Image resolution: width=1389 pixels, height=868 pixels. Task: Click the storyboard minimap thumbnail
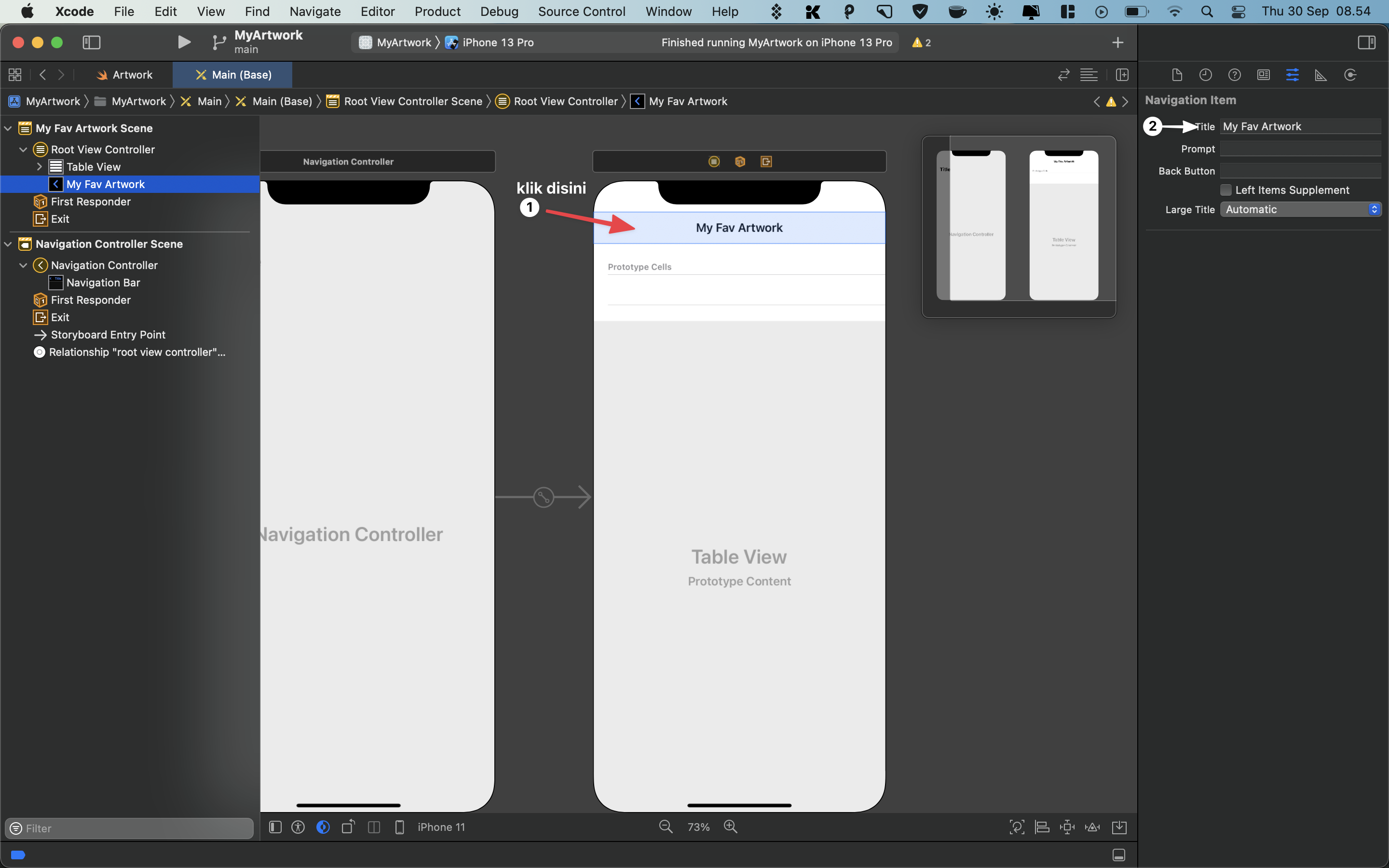click(x=1018, y=226)
